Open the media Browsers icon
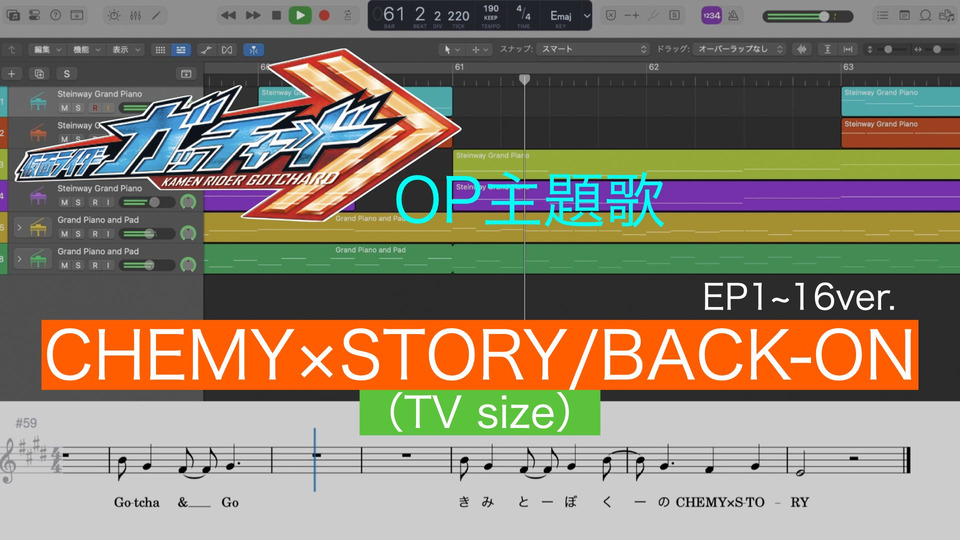The image size is (960, 540). (x=947, y=15)
